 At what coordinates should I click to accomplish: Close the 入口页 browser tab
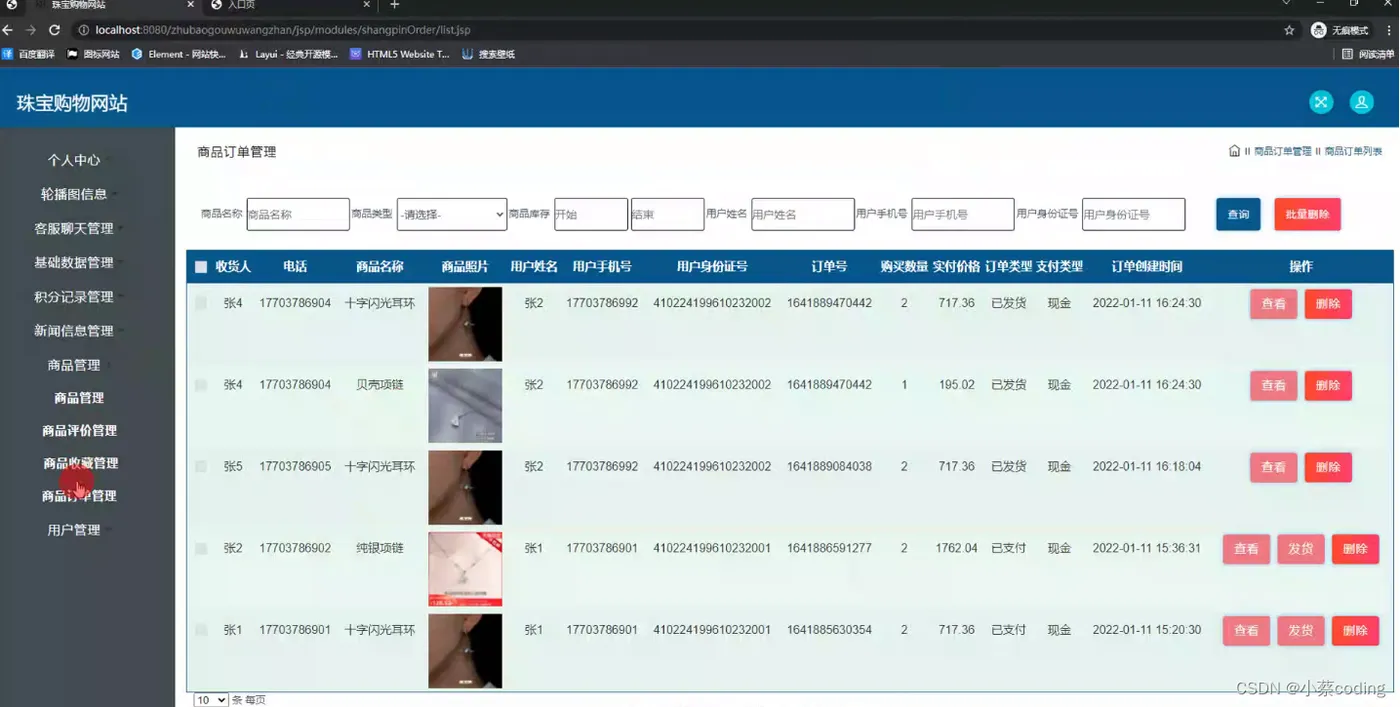[368, 5]
